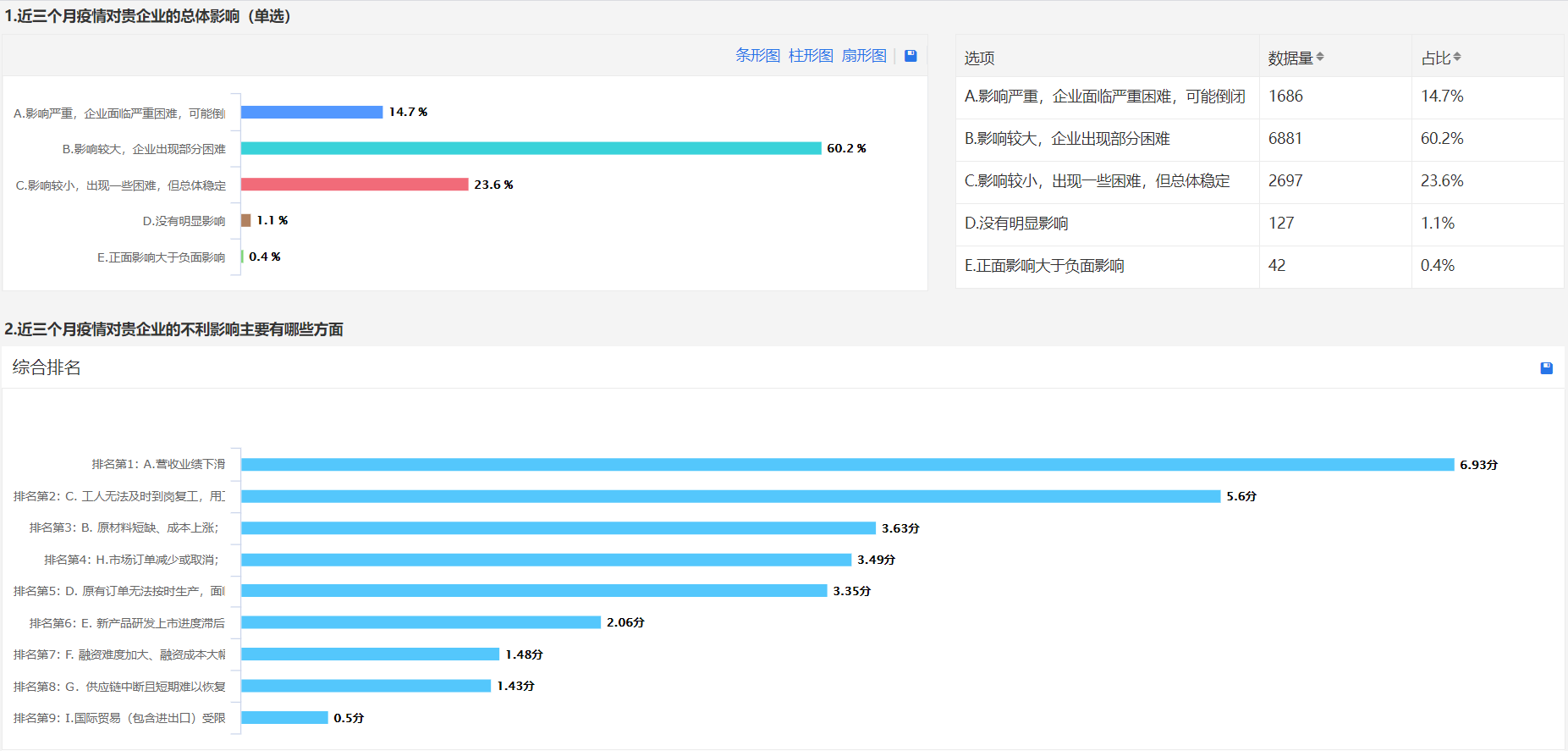Select the teal 60.2% bar for option B
Viewport: 1568px width, 751px height.
click(x=531, y=148)
